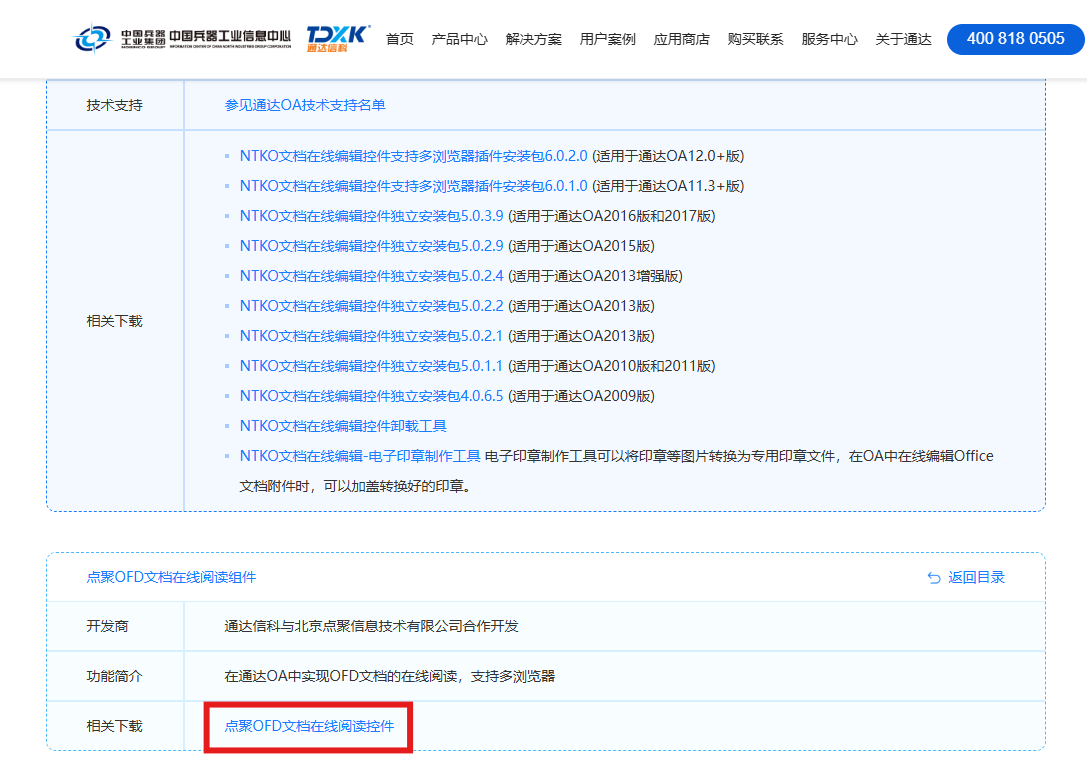This screenshot has height=781, width=1087.
Task: Navigate to 购买联系 page
Action: (x=755, y=39)
